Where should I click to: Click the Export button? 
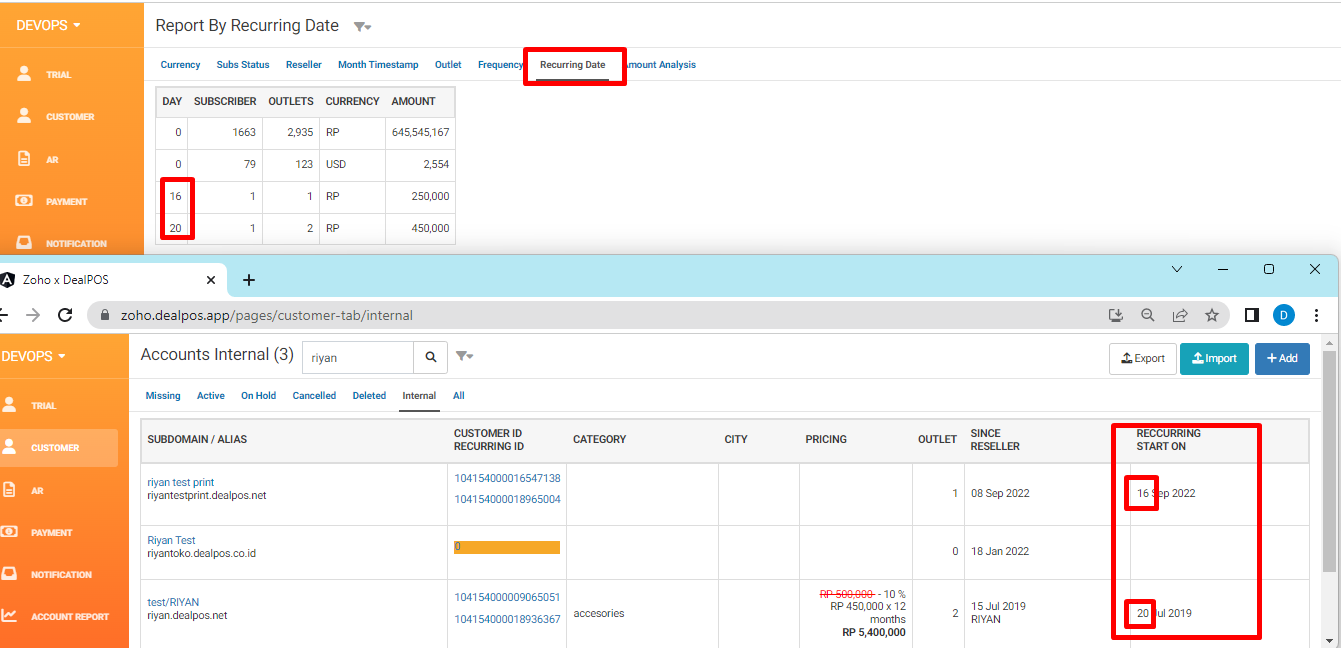pyautogui.click(x=1143, y=359)
